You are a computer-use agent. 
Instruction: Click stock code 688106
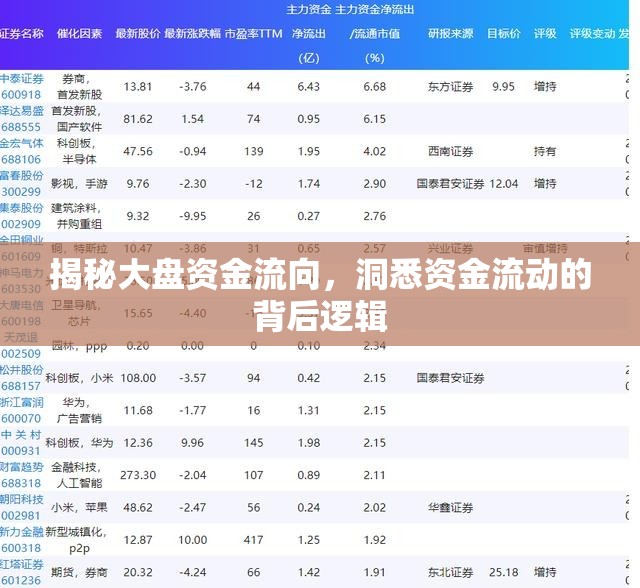click(21, 160)
